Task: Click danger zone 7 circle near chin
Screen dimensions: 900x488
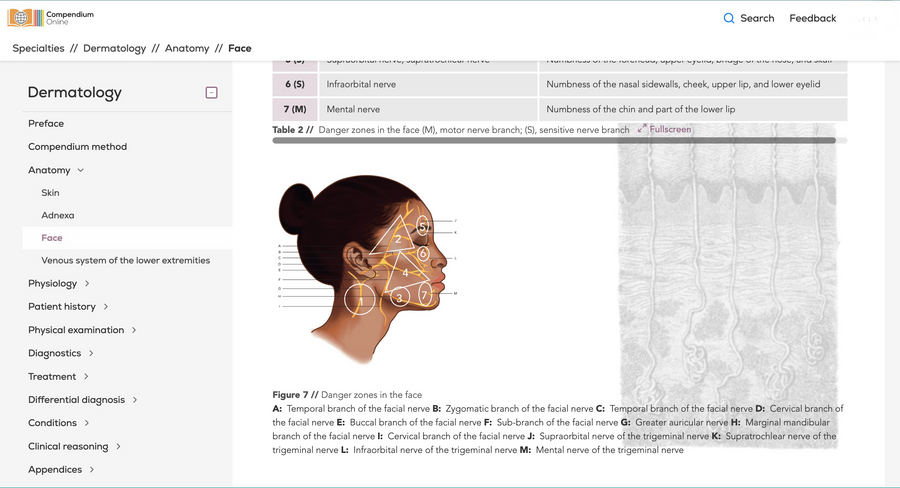Action: [x=425, y=295]
